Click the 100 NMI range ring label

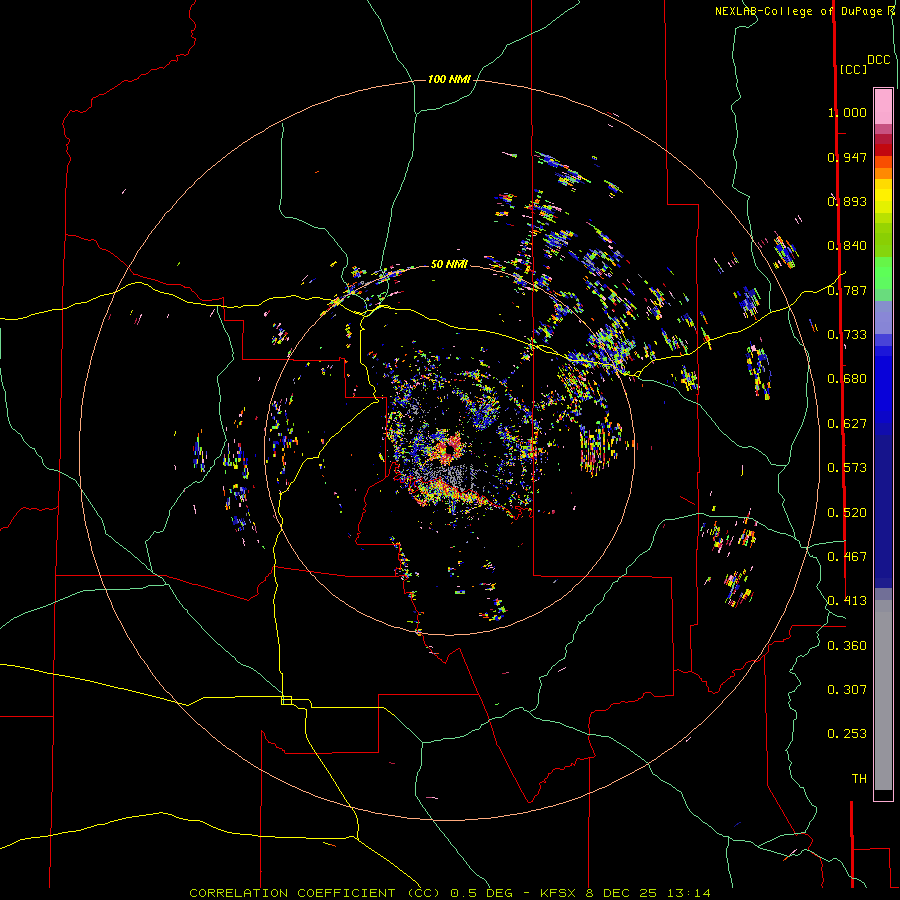point(449,79)
